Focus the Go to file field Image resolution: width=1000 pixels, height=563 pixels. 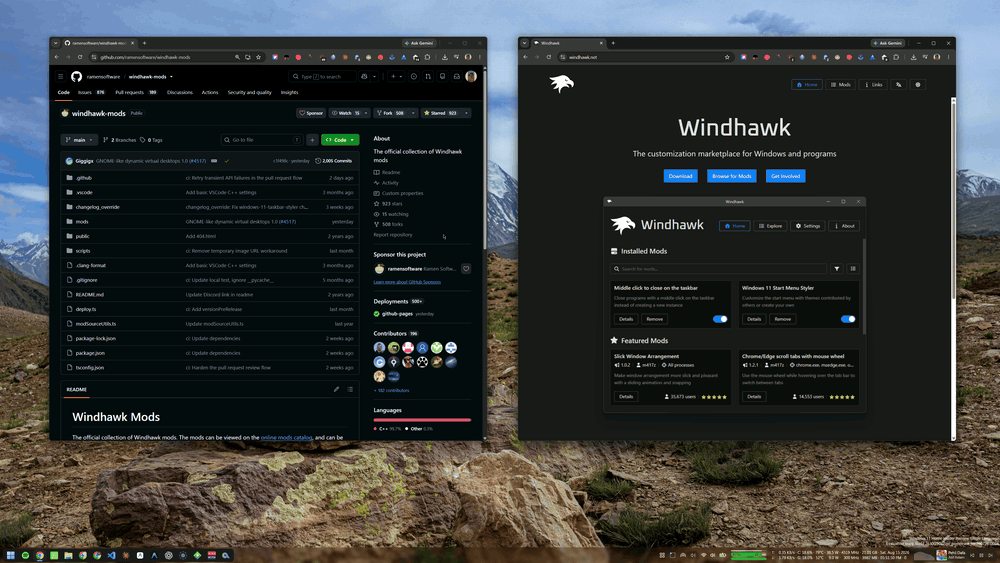click(261, 140)
